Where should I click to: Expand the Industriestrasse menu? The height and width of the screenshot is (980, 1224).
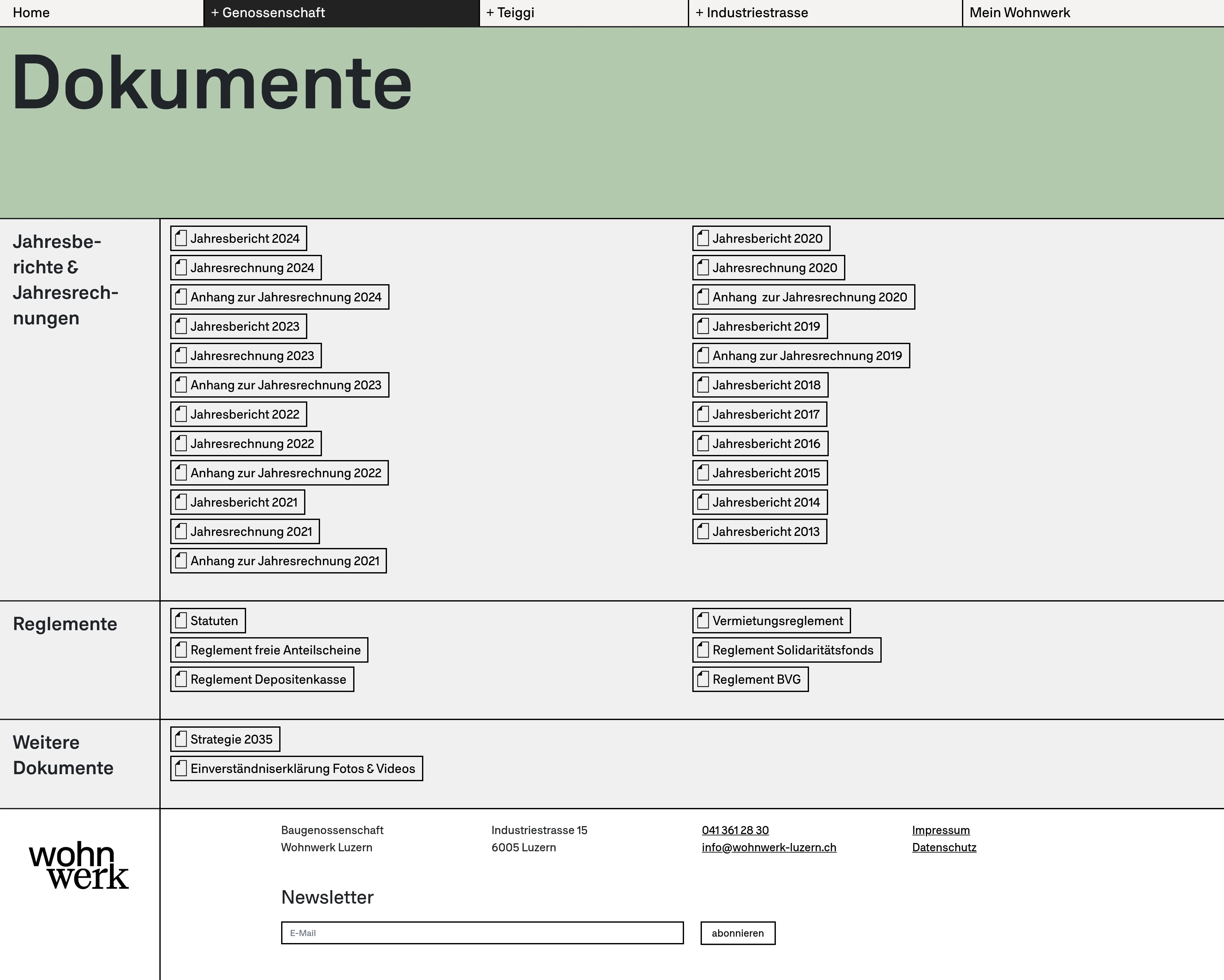click(x=752, y=12)
